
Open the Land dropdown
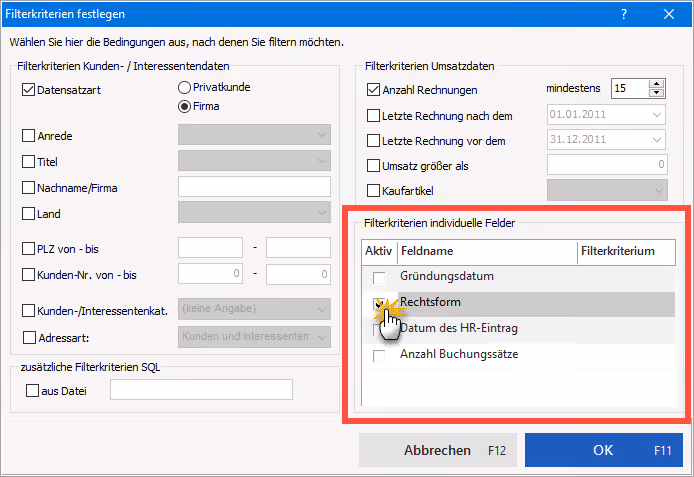[254, 212]
